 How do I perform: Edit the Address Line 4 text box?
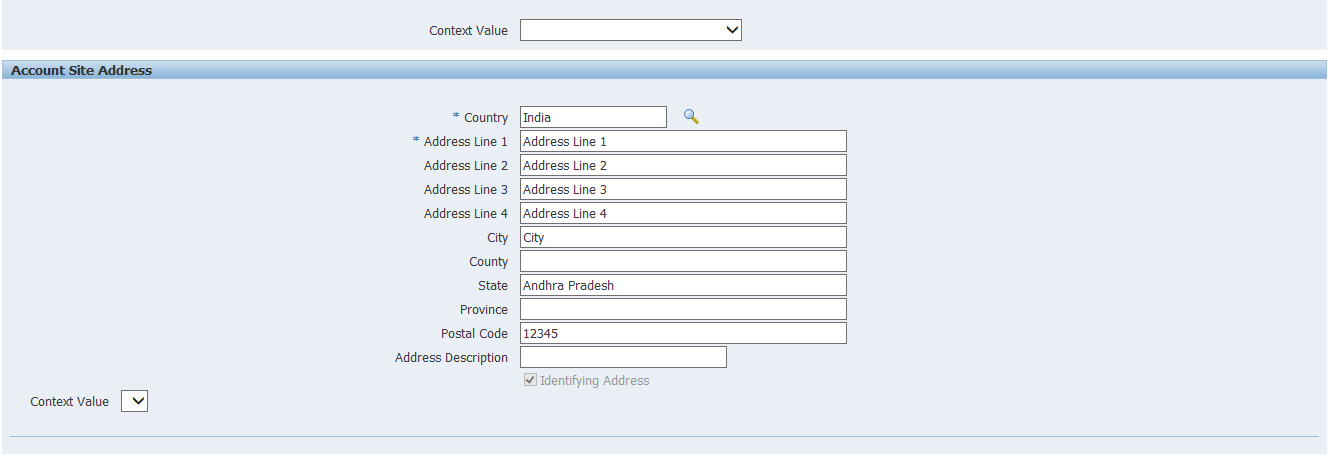coord(683,213)
